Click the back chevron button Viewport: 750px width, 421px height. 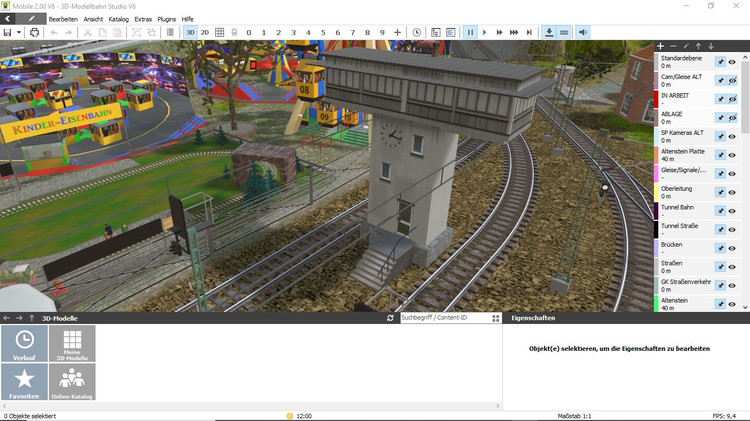coord(8,19)
